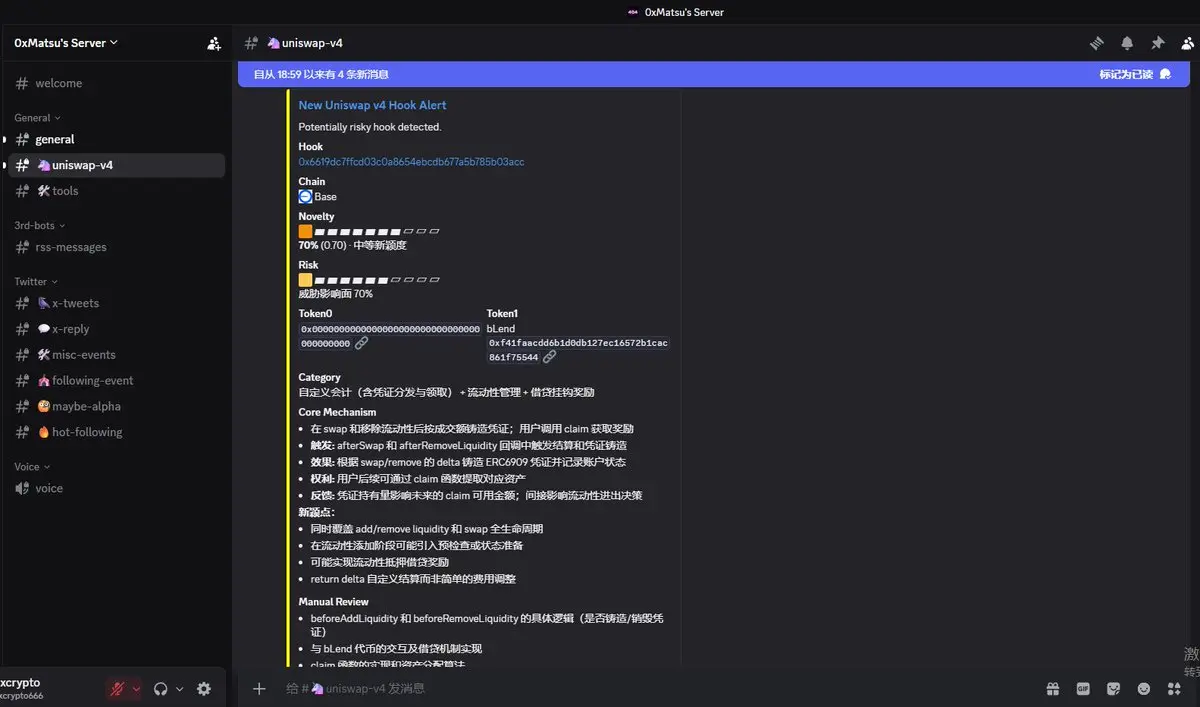This screenshot has height=707, width=1200.
Task: Click the hash icon next to welcome
Action: [22, 83]
